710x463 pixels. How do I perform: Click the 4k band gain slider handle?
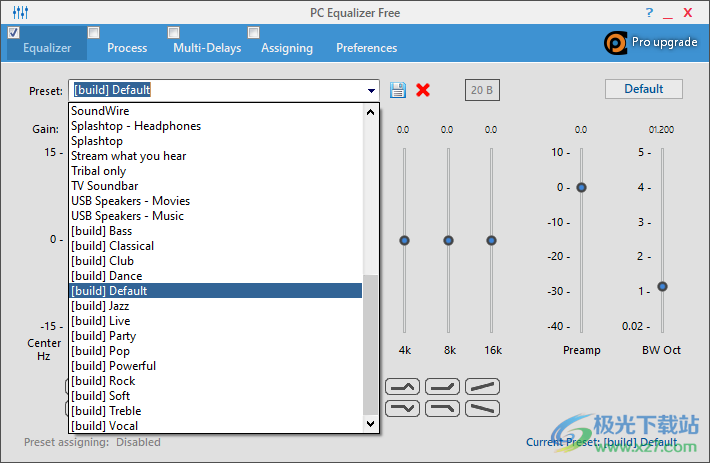pos(404,240)
